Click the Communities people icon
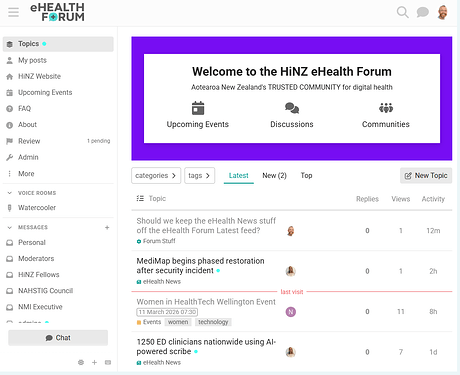460x375 pixels. pyautogui.click(x=386, y=108)
